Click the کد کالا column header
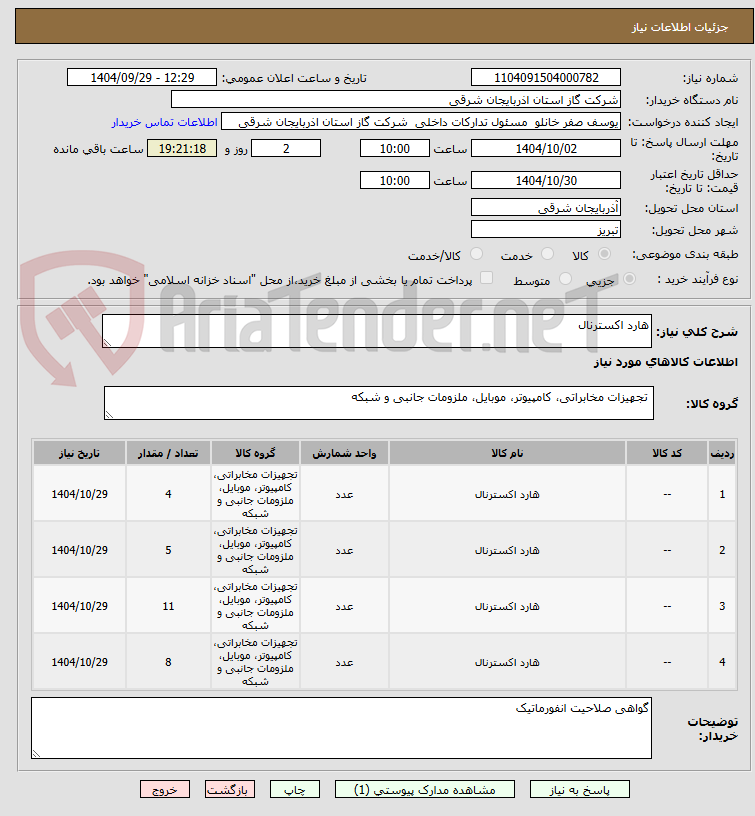Viewport: 755px width, 816px height. (x=667, y=453)
